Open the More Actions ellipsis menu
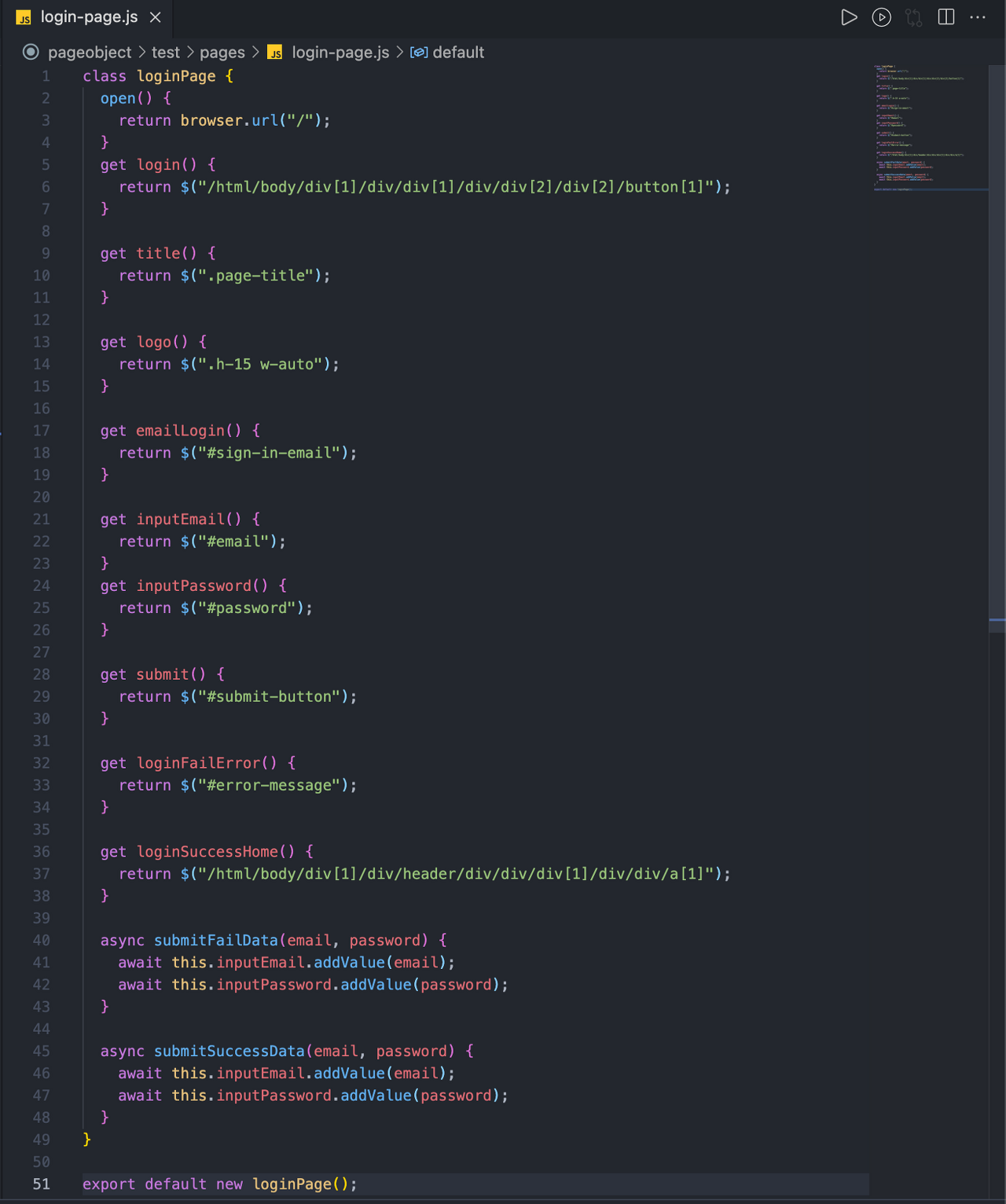This screenshot has height=1204, width=1006. (978, 17)
